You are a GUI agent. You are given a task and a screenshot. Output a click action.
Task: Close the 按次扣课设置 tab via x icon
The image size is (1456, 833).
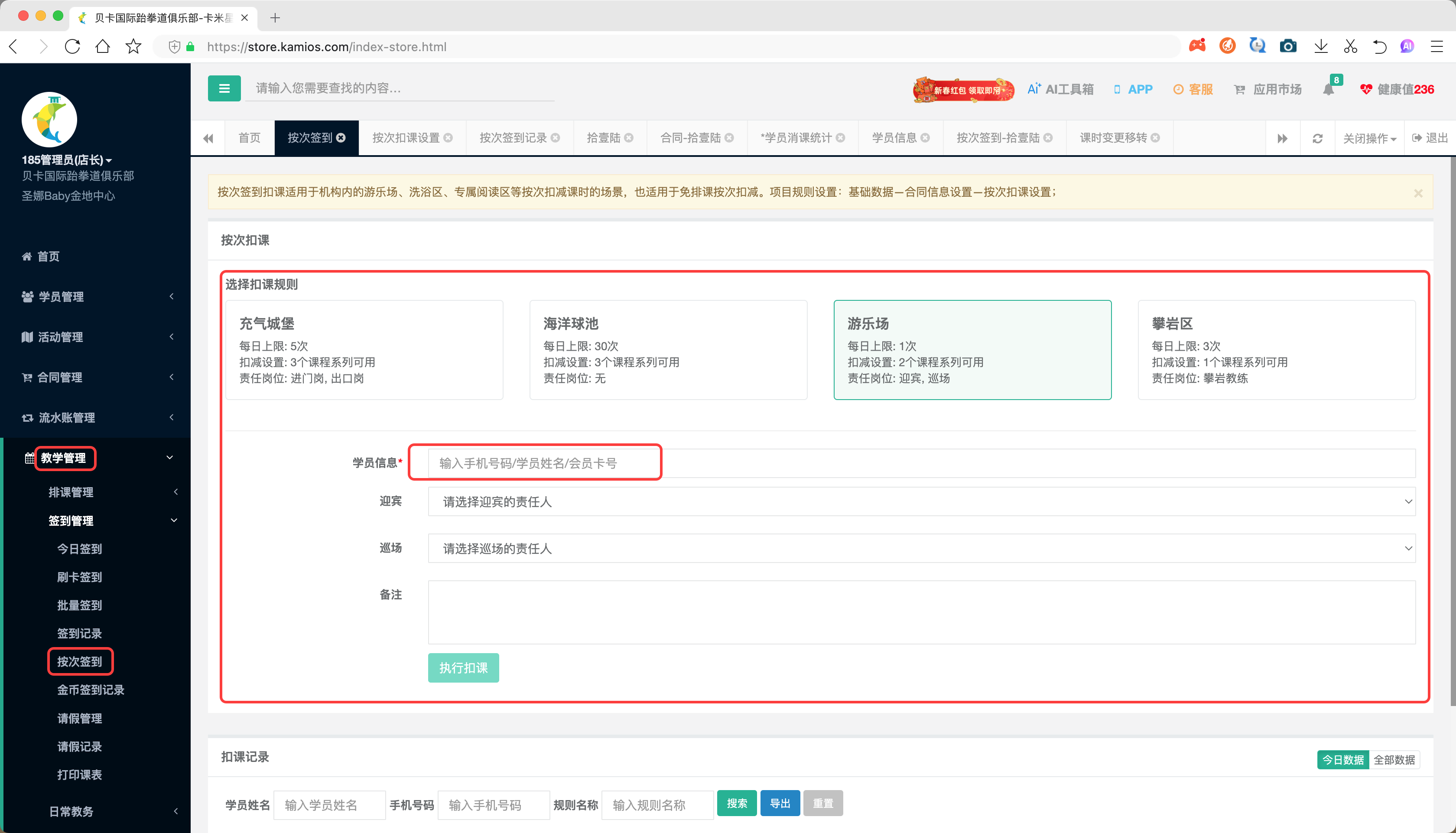[448, 138]
